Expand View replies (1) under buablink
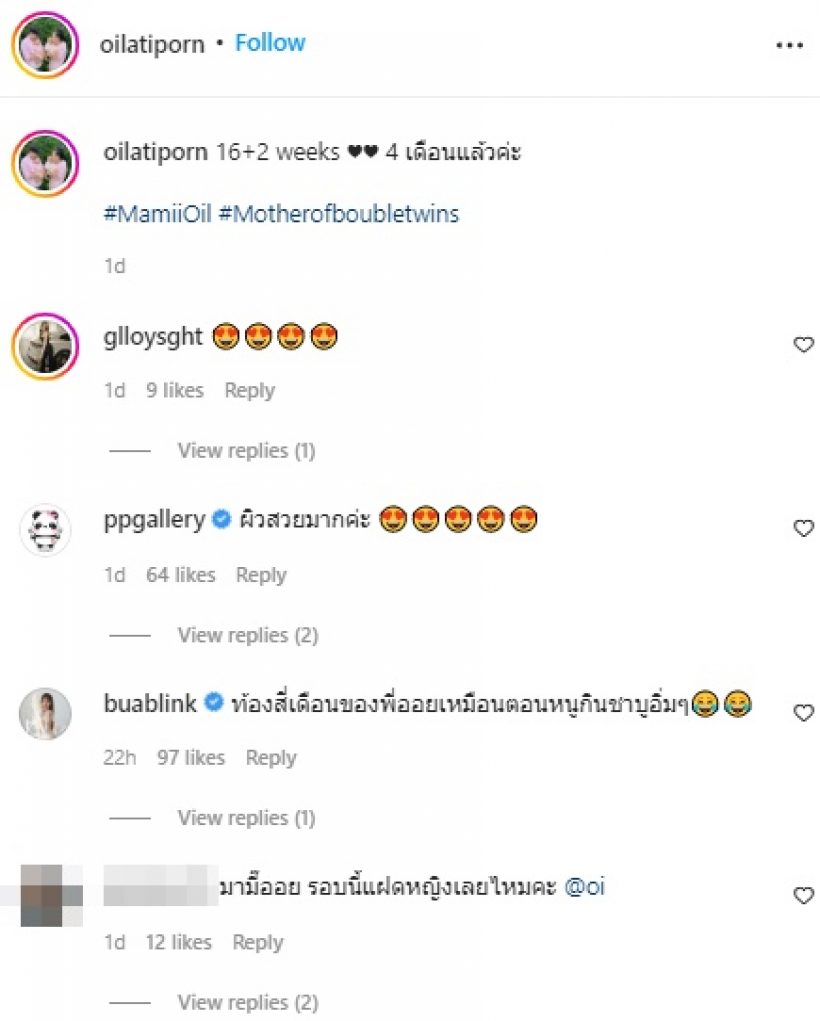The image size is (820, 1021). pyautogui.click(x=246, y=818)
